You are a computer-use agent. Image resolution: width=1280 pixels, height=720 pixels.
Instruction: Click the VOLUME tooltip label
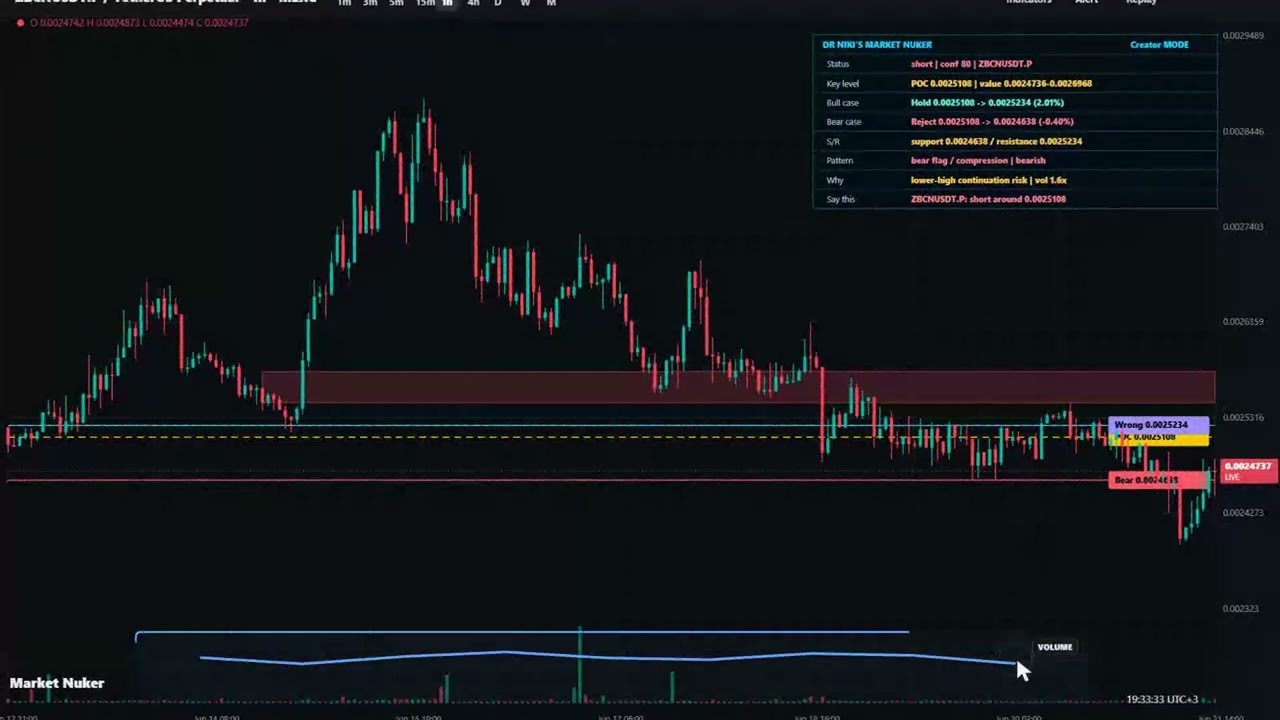pos(1055,647)
